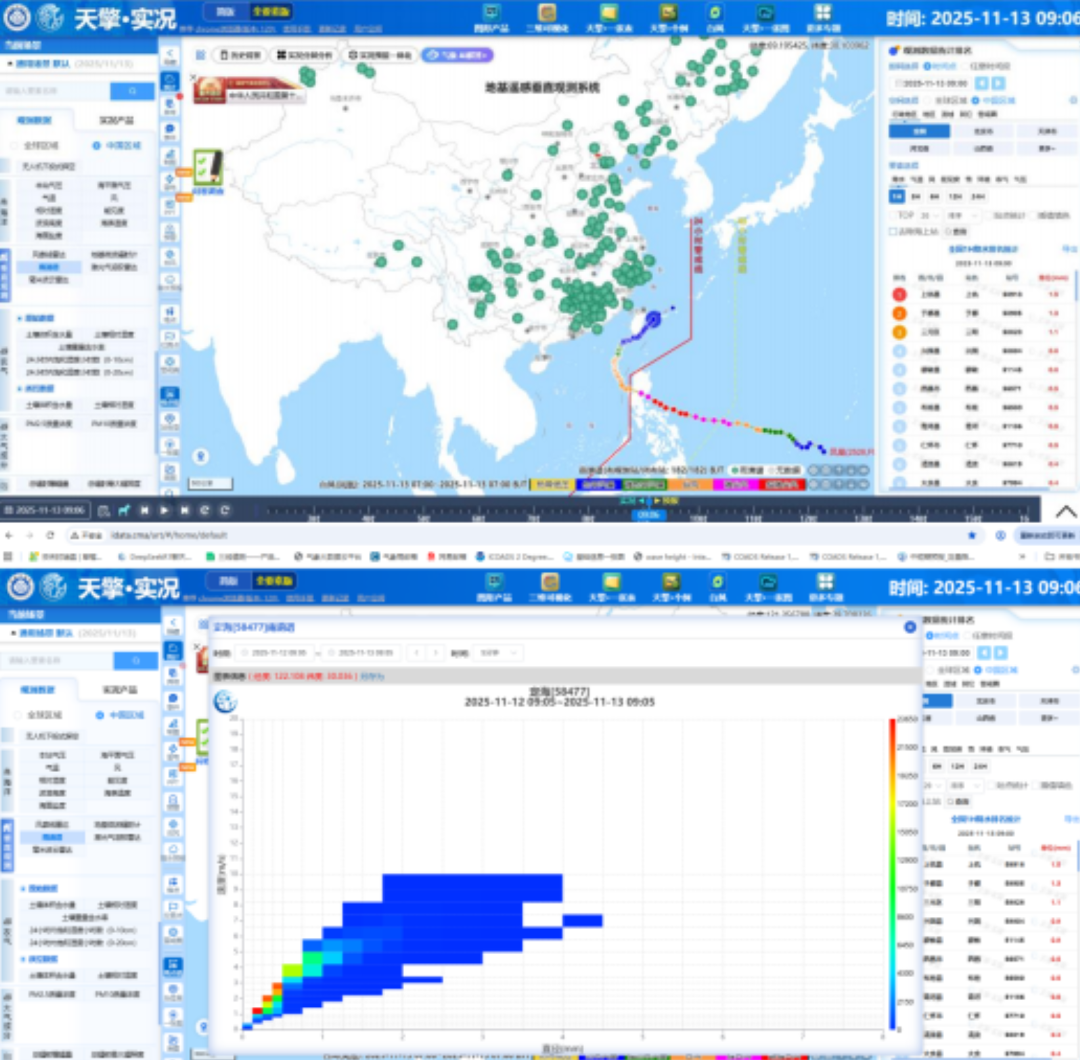Expand the collapsed panel via timeline up-chevron

tap(1066, 511)
